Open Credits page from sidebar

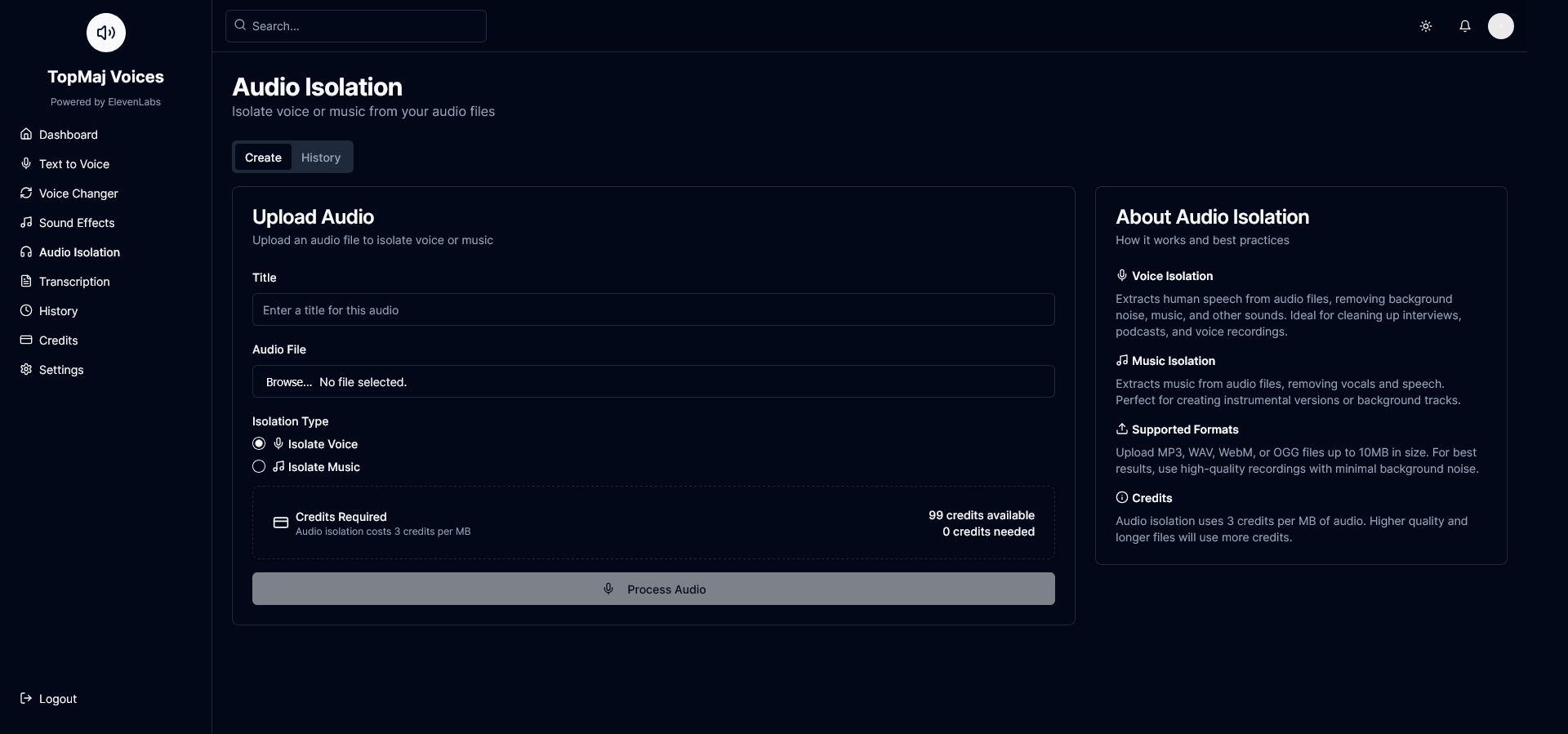point(58,340)
